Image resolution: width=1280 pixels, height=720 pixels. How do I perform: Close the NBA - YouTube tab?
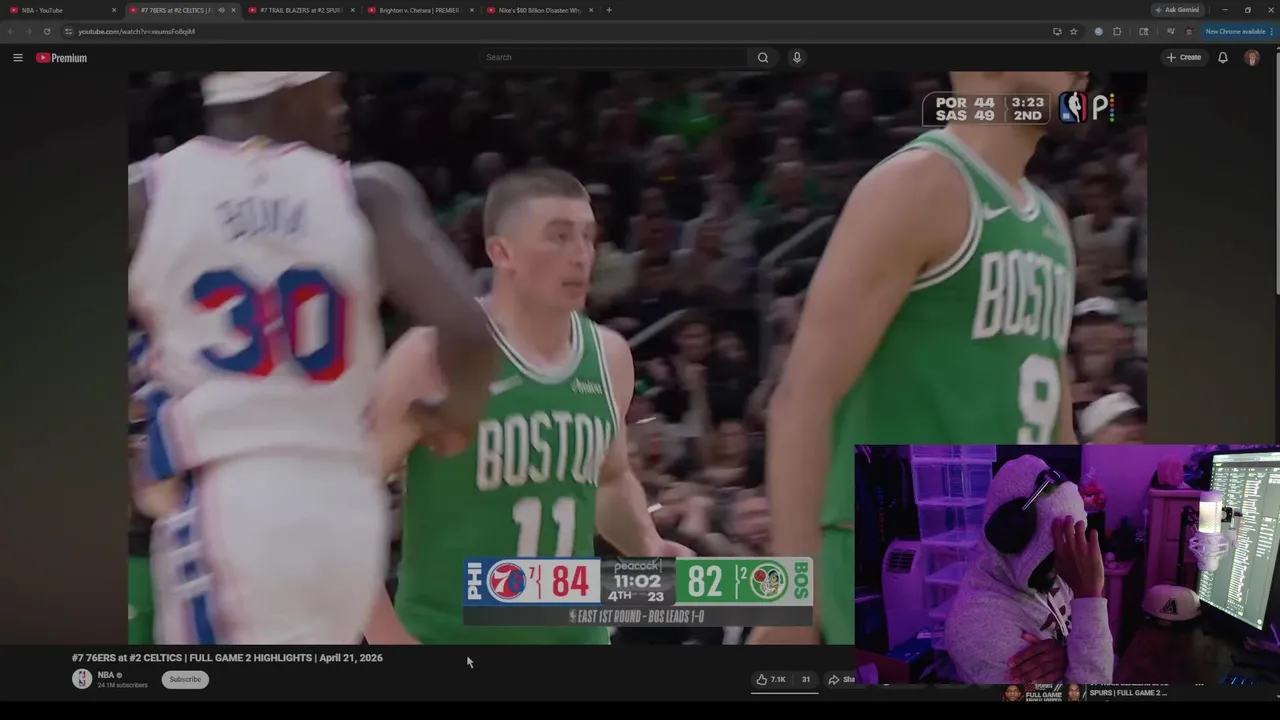(114, 10)
